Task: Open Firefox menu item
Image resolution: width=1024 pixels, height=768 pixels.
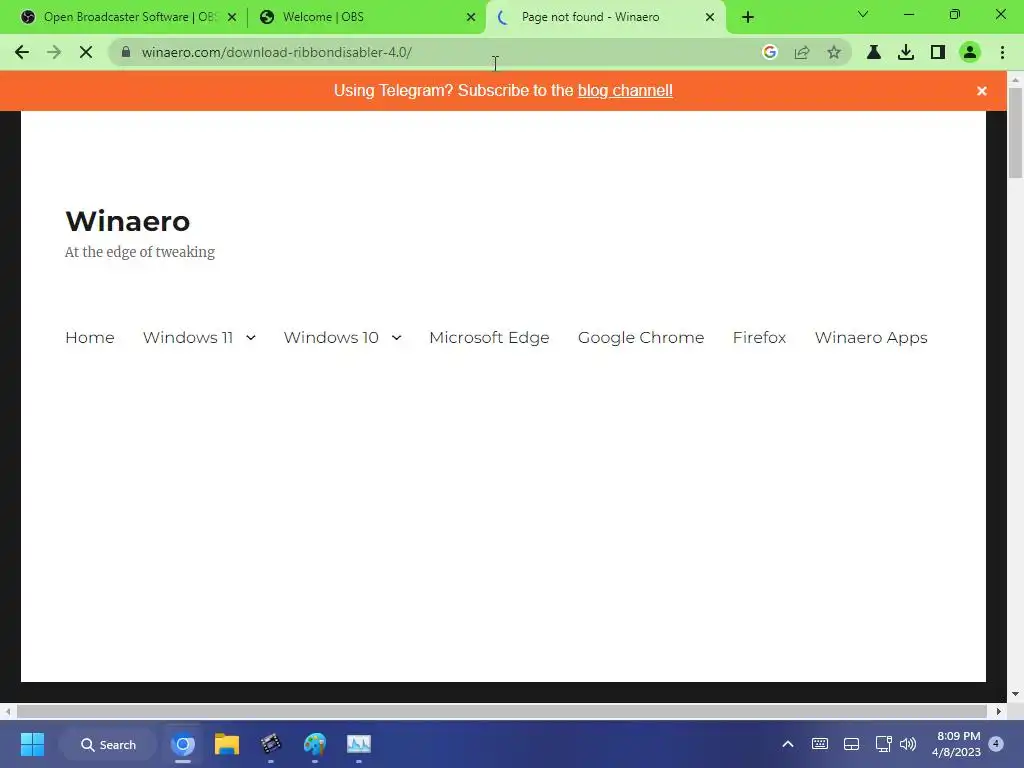Action: pyautogui.click(x=759, y=338)
